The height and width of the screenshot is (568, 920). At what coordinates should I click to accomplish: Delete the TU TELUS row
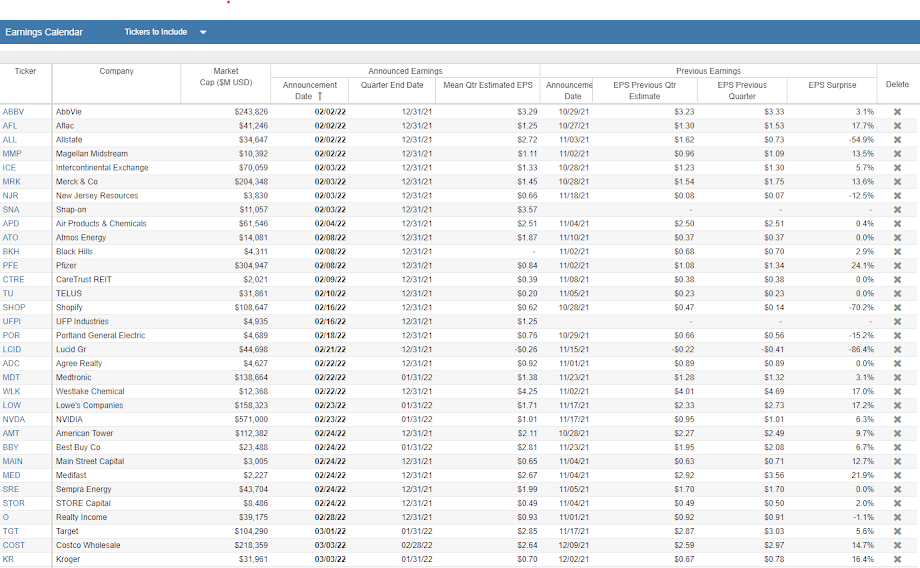tap(897, 293)
